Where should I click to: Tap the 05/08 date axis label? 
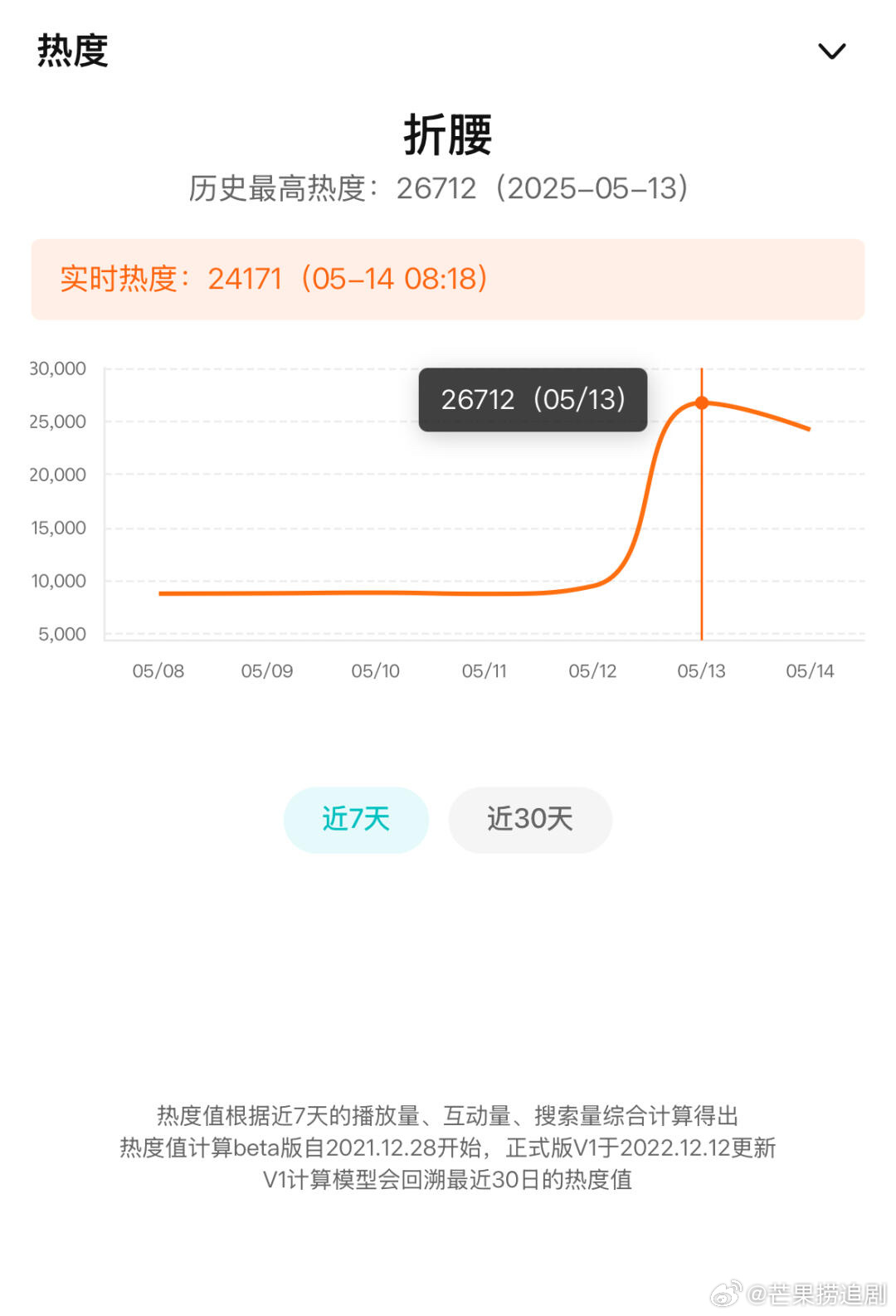coord(158,670)
